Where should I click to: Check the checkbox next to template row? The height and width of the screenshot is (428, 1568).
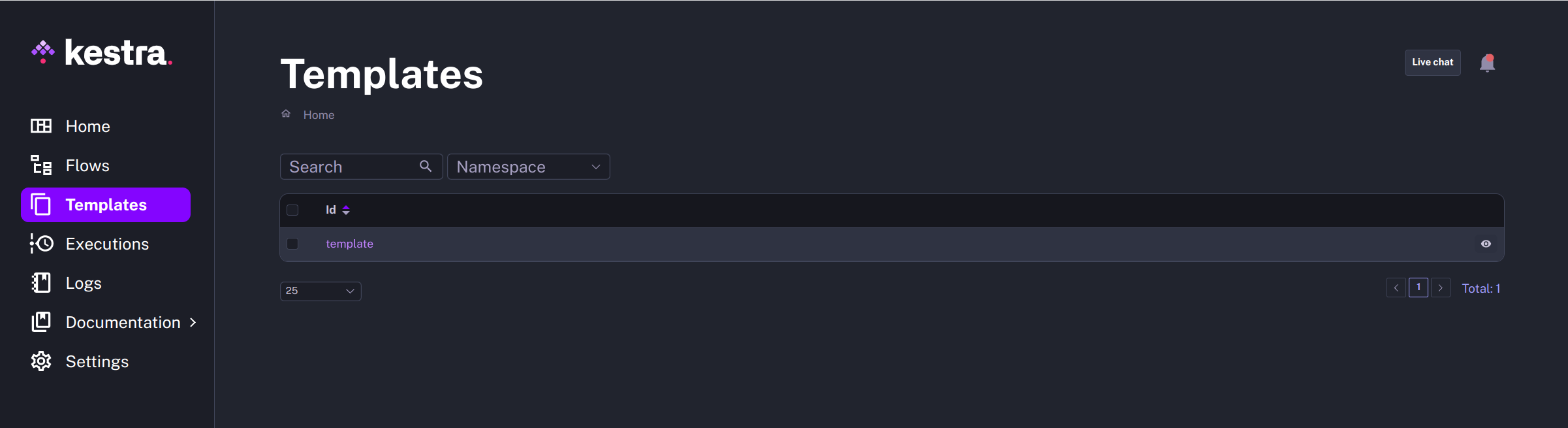[292, 243]
